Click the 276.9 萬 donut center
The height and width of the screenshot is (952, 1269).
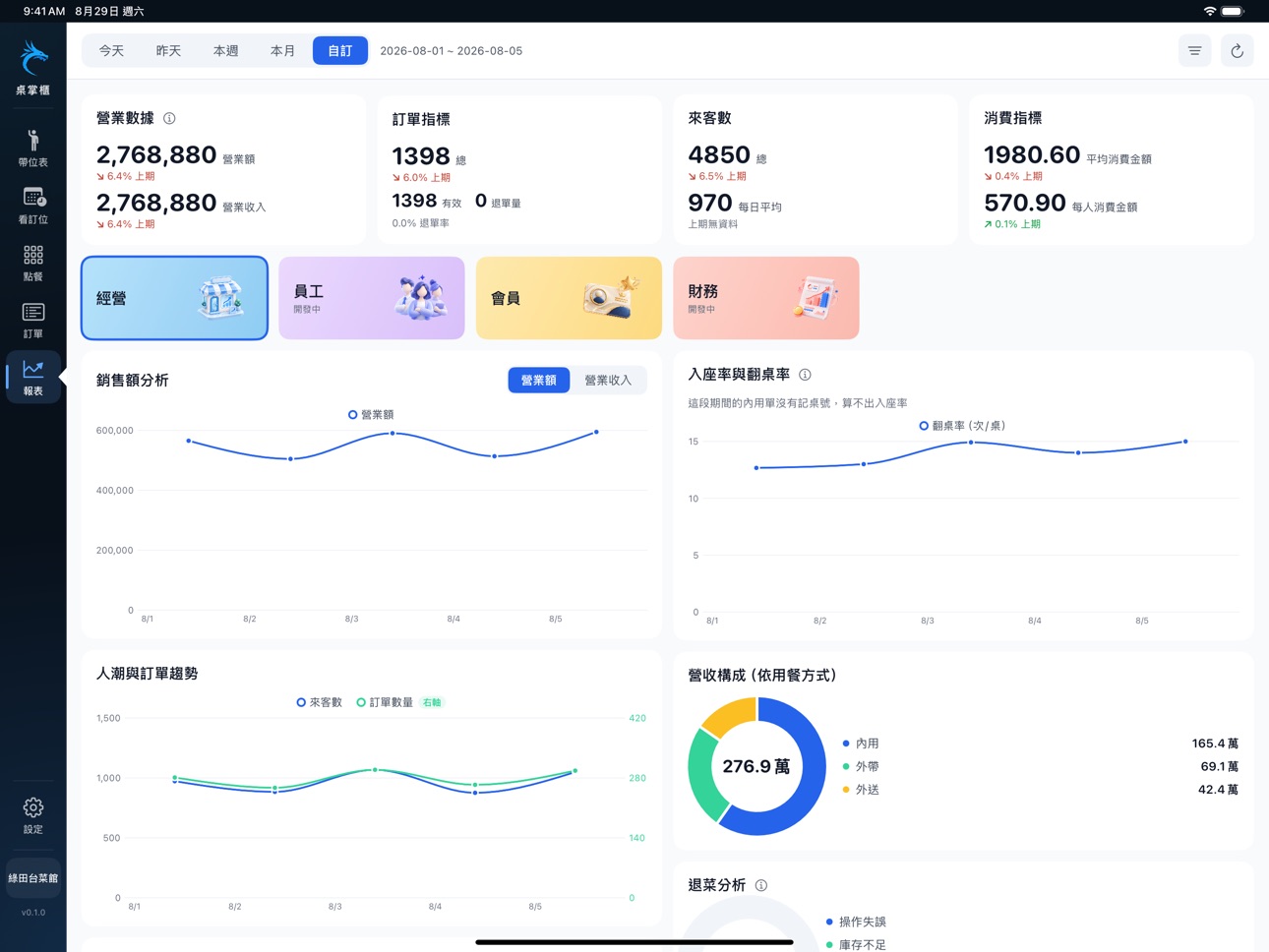pos(755,766)
